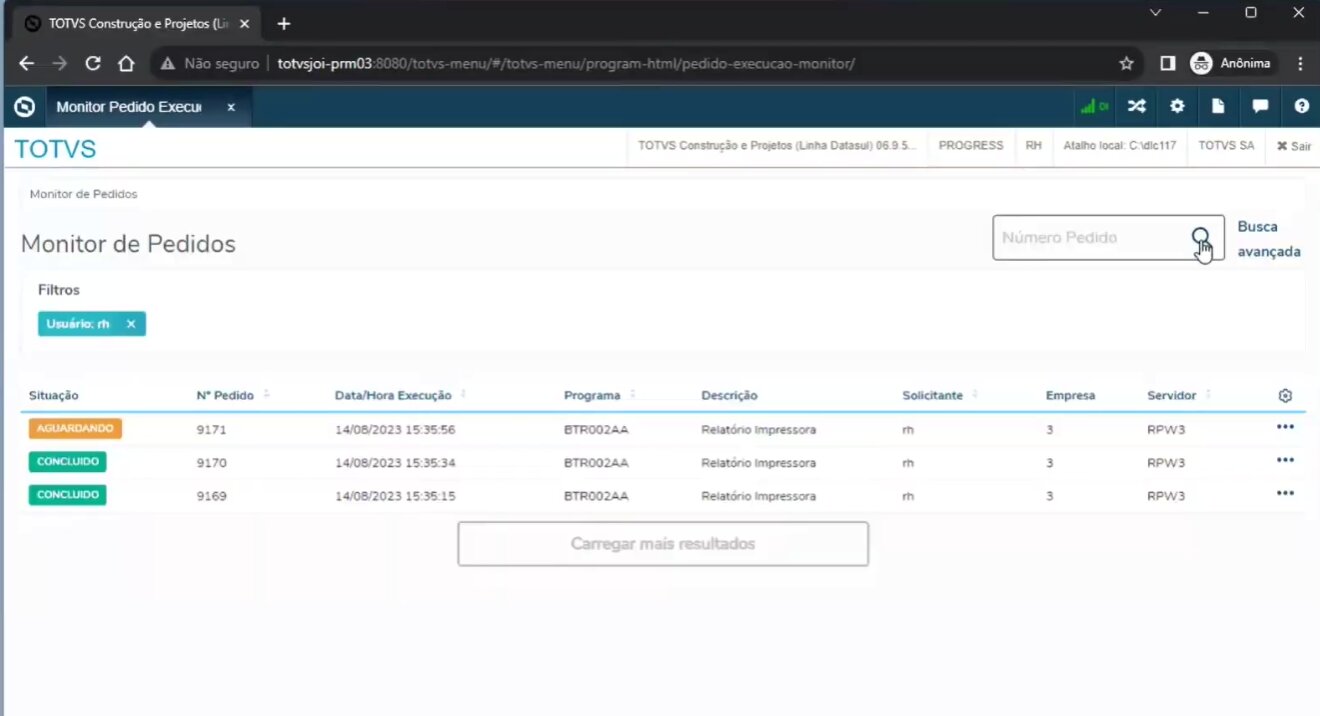Click the table column settings gear icon
The width and height of the screenshot is (1320, 716).
[x=1285, y=396]
